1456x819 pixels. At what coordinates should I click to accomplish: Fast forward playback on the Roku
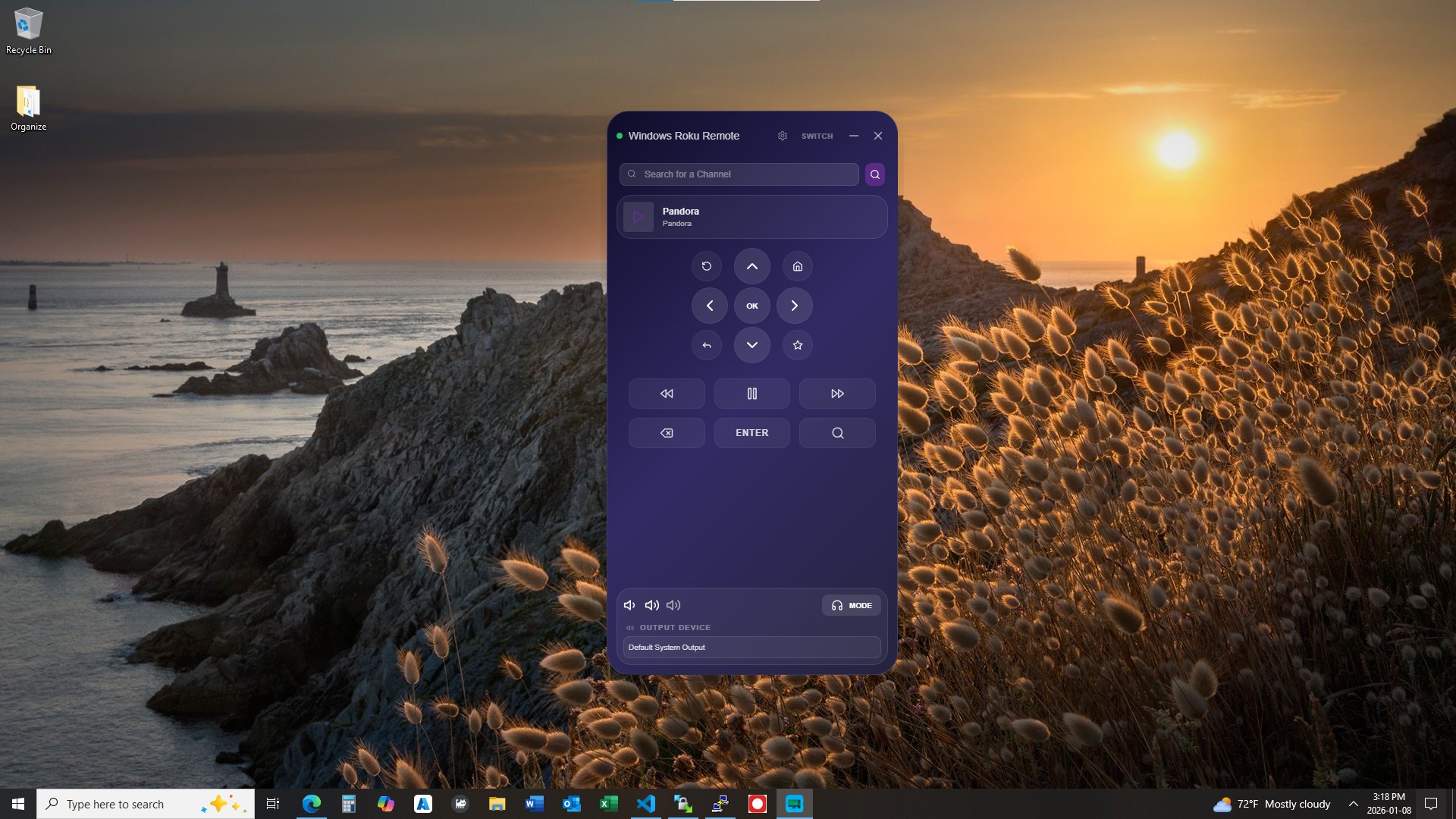[836, 393]
